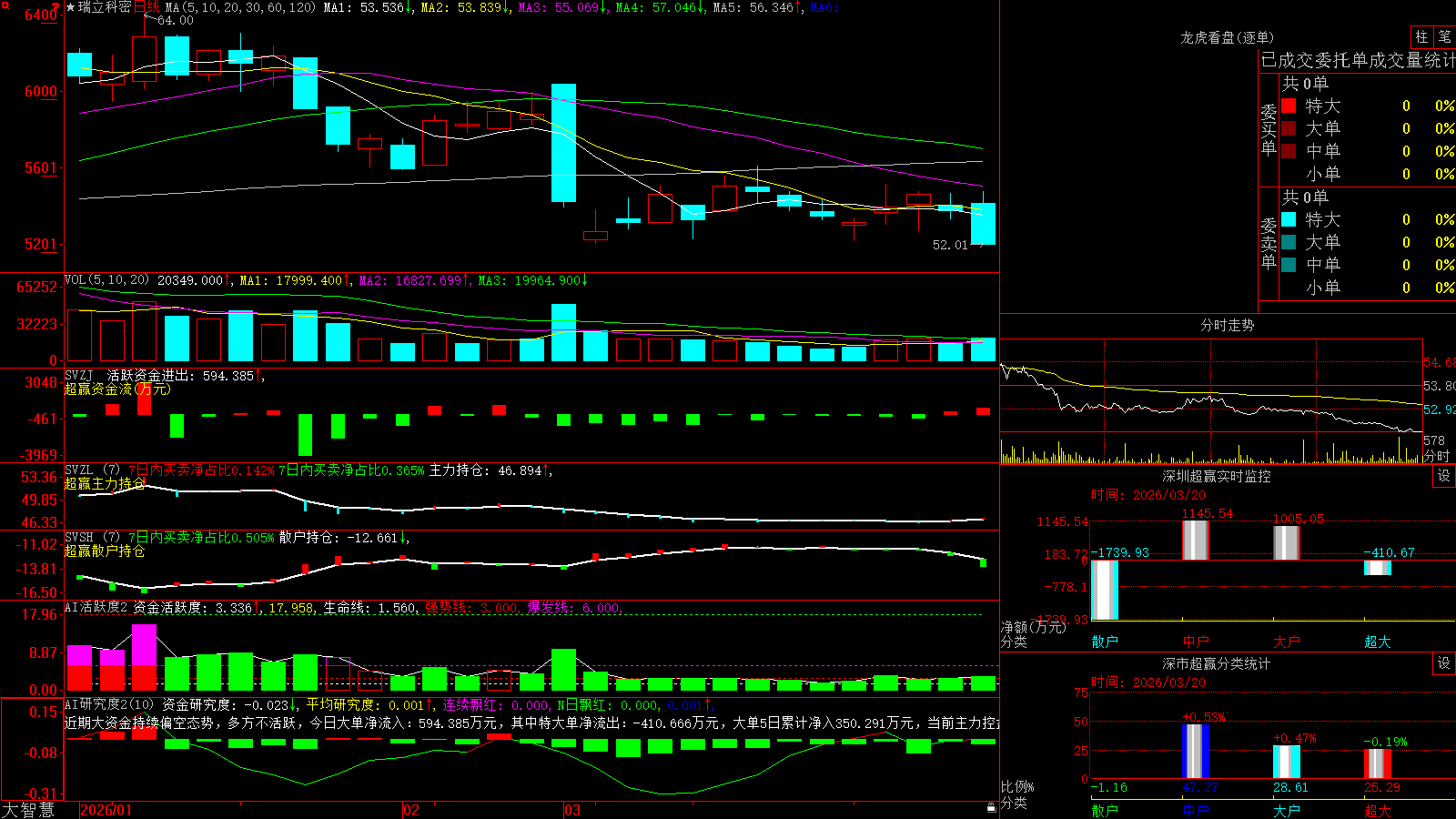Click the 大智慧 logo
The height and width of the screenshot is (819, 1456).
(x=28, y=810)
